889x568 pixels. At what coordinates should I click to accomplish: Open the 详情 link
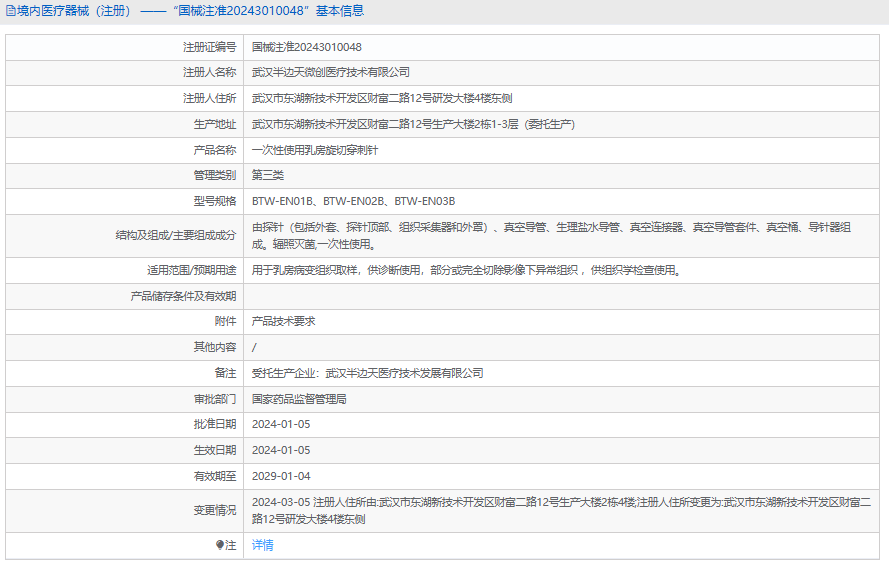point(262,545)
